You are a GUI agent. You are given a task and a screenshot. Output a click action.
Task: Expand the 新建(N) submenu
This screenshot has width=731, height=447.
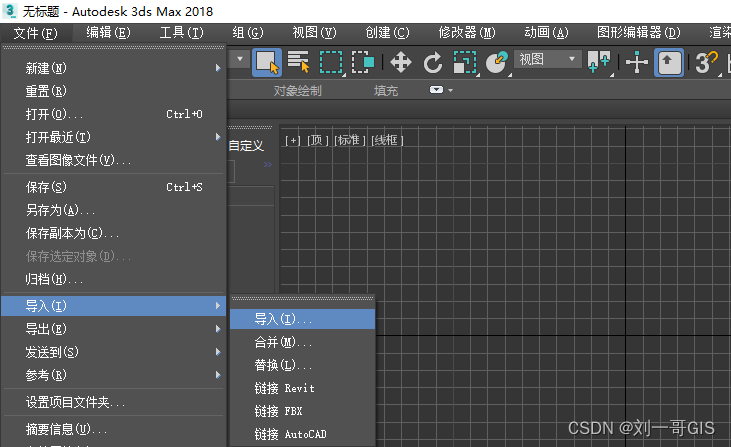[x=114, y=68]
